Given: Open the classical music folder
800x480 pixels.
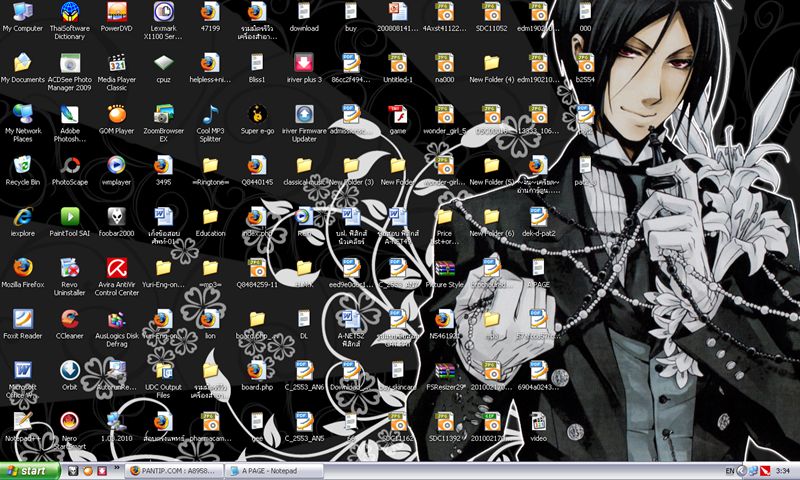Looking at the screenshot, I should [304, 166].
